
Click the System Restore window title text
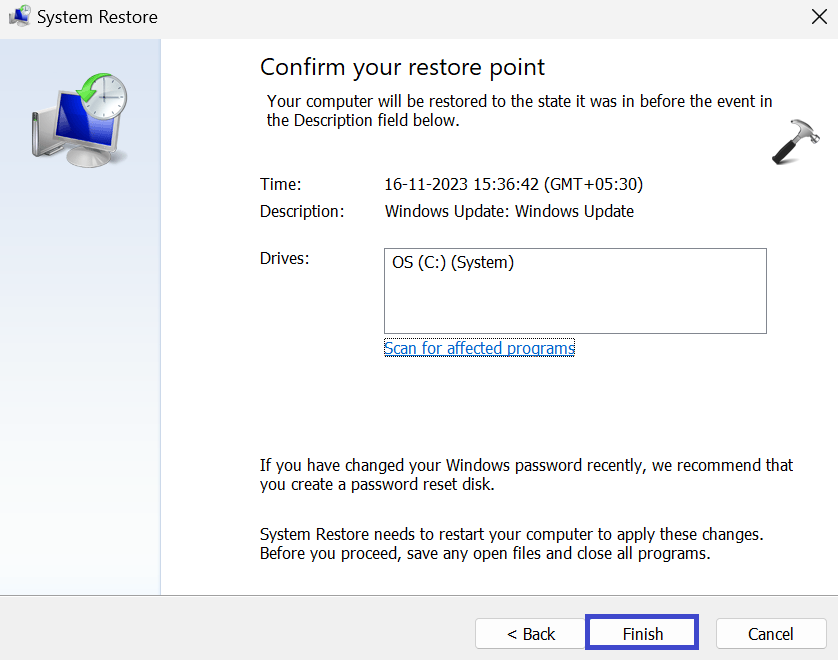coord(97,17)
